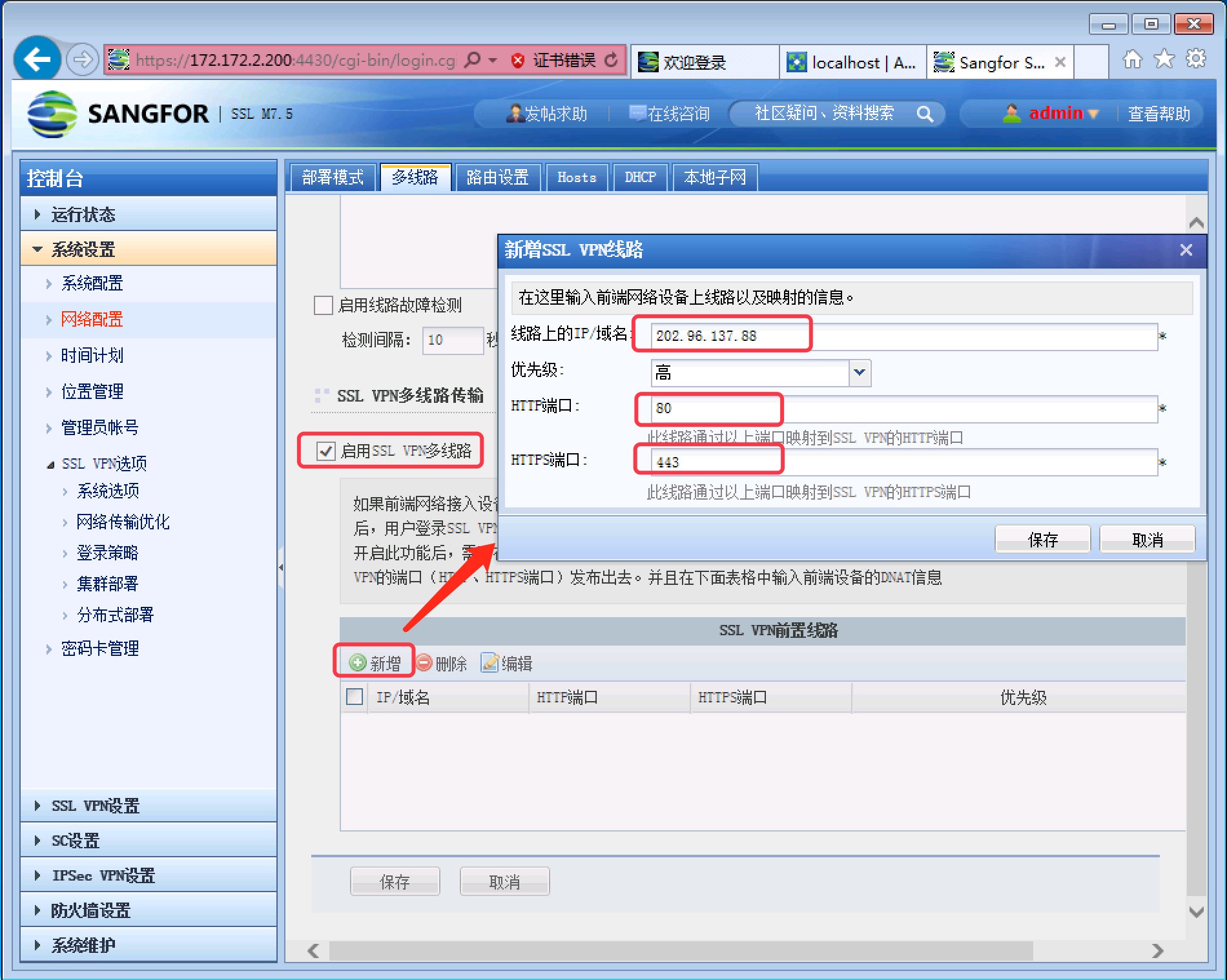This screenshot has height=980, width=1227.
Task: Expand 防火墙设置 section
Action: coord(149,910)
